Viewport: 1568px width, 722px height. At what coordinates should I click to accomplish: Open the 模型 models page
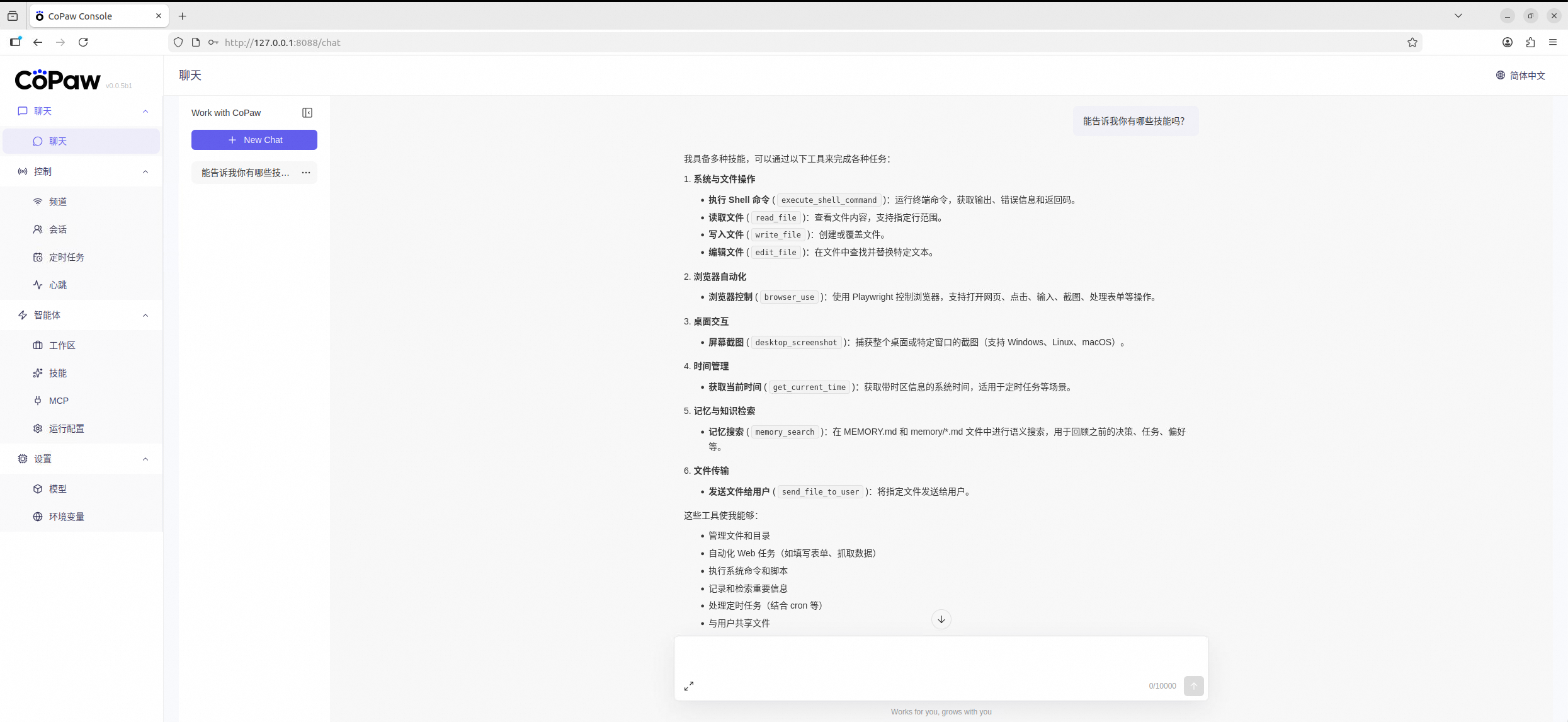point(81,489)
